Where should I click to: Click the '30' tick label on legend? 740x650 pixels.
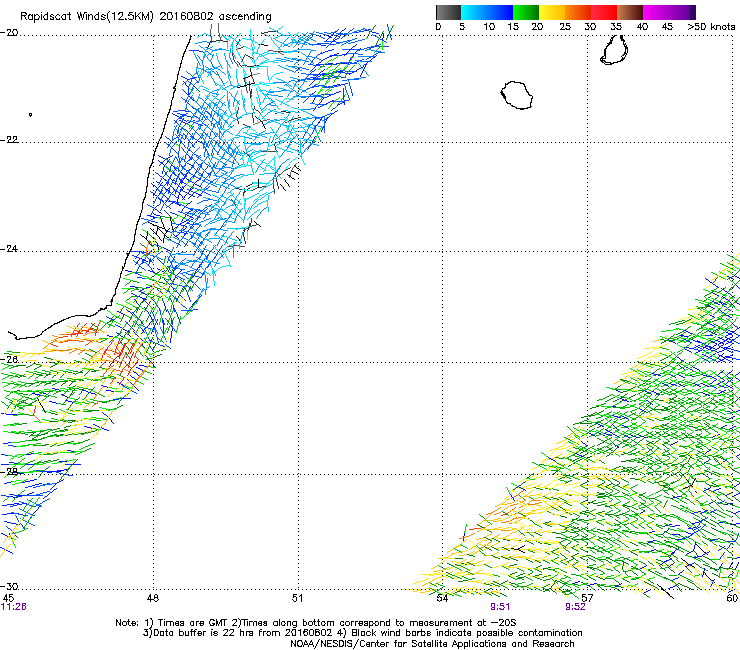coord(590,27)
